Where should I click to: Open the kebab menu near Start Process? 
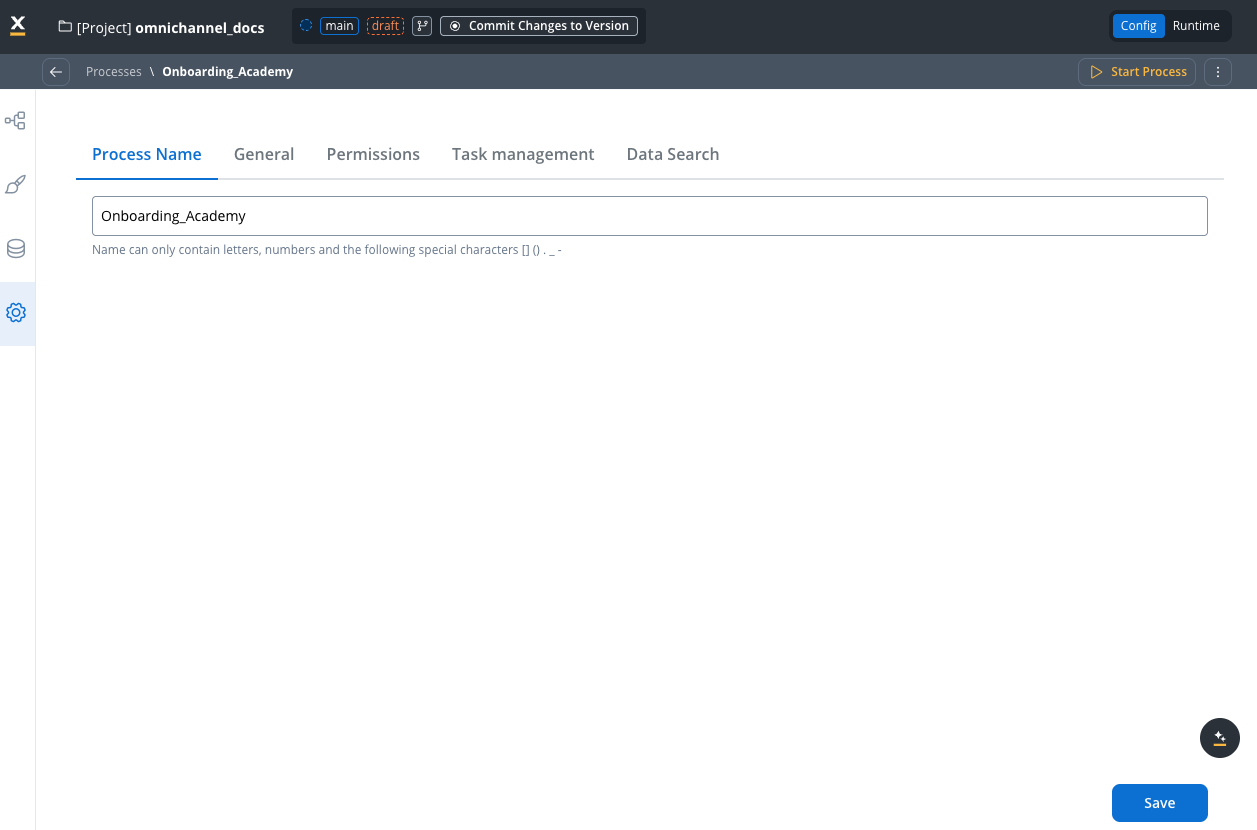pos(1218,71)
